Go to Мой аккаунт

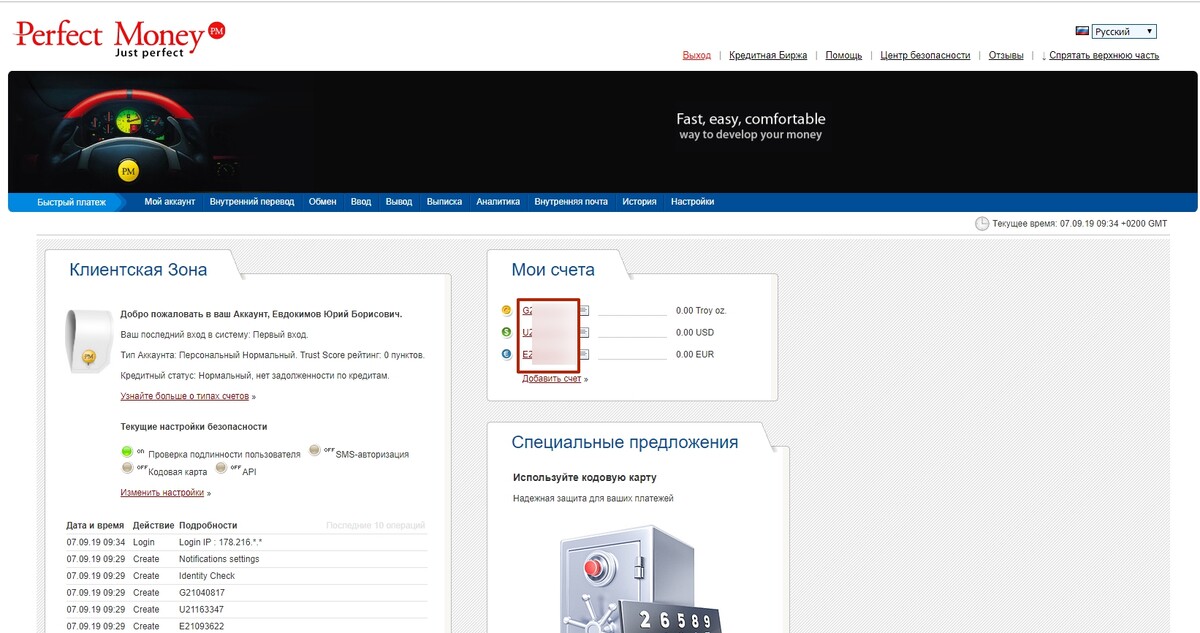click(170, 202)
